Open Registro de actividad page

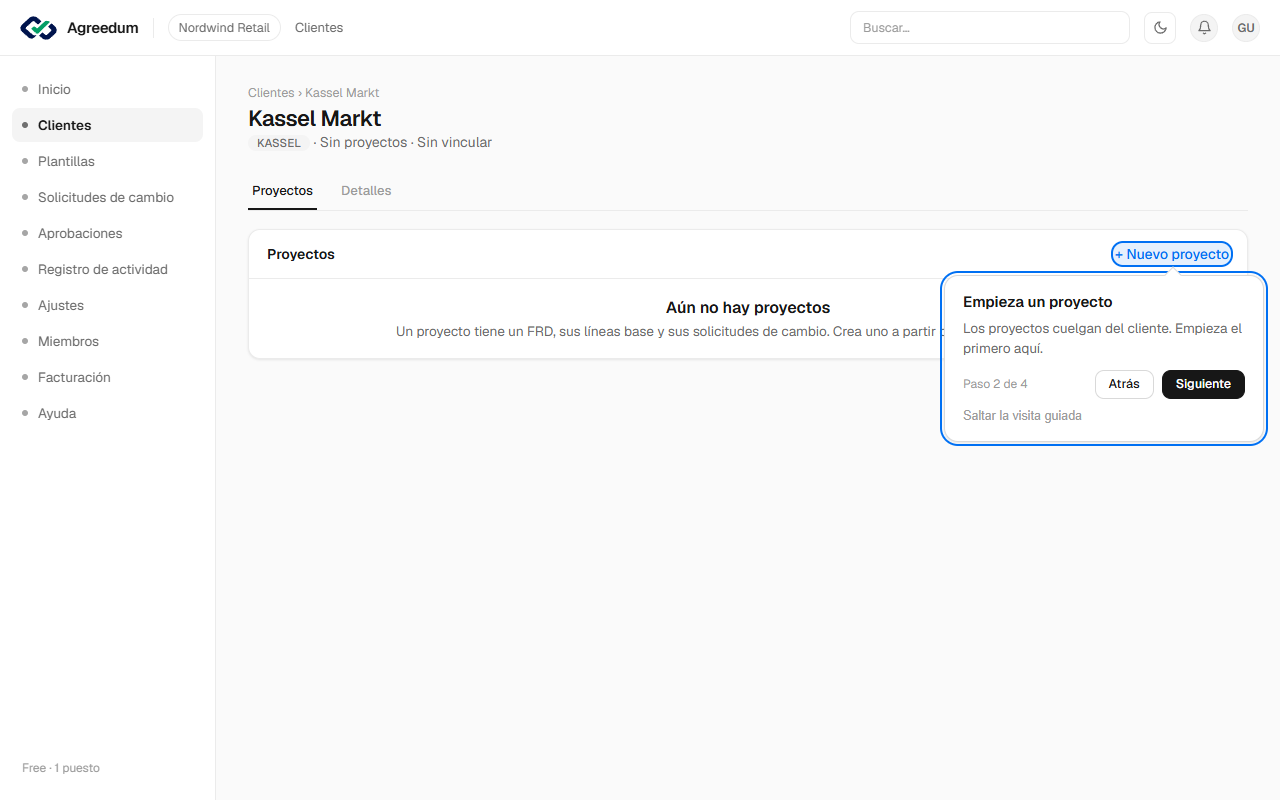[107, 269]
